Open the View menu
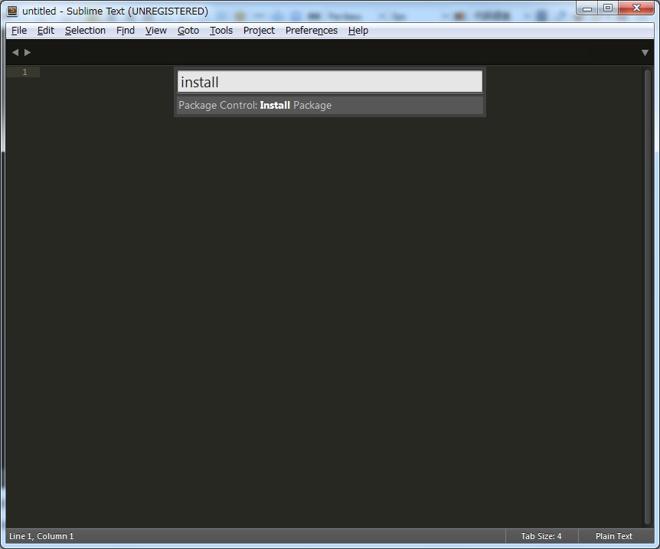Screen dimensions: 660x549 156,31
